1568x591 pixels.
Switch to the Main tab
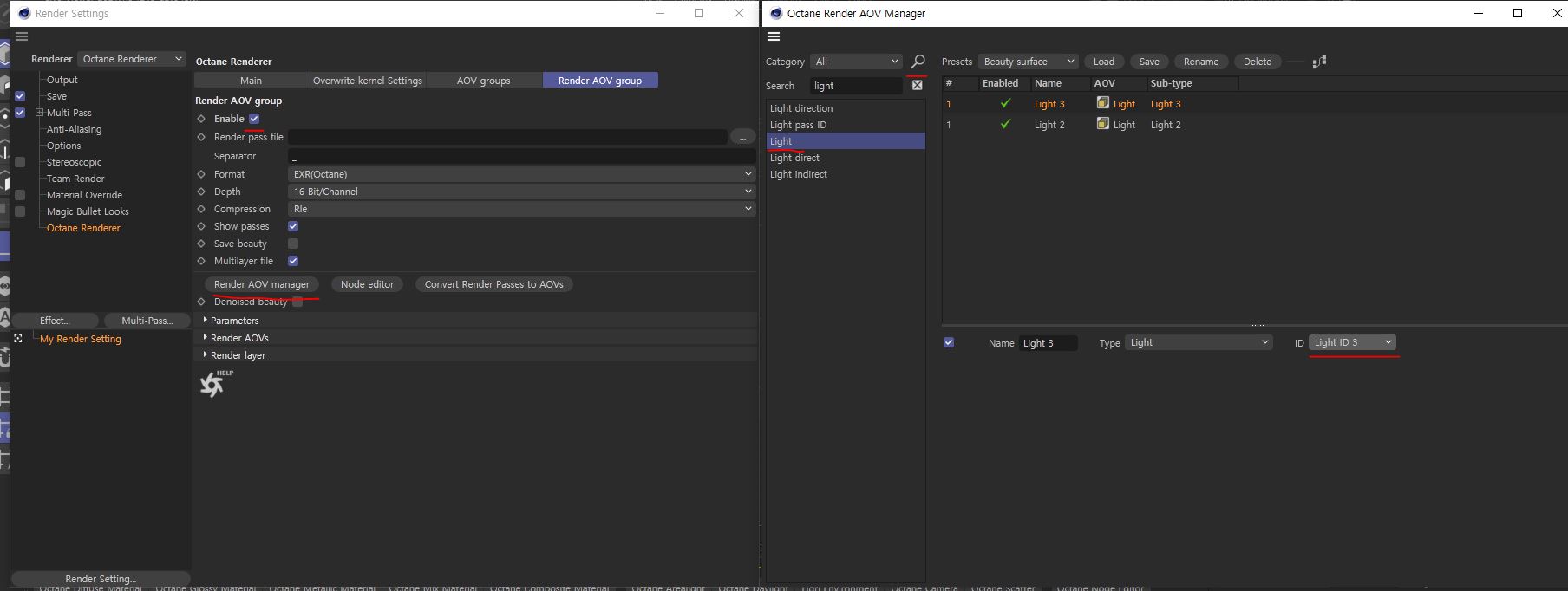tap(252, 81)
